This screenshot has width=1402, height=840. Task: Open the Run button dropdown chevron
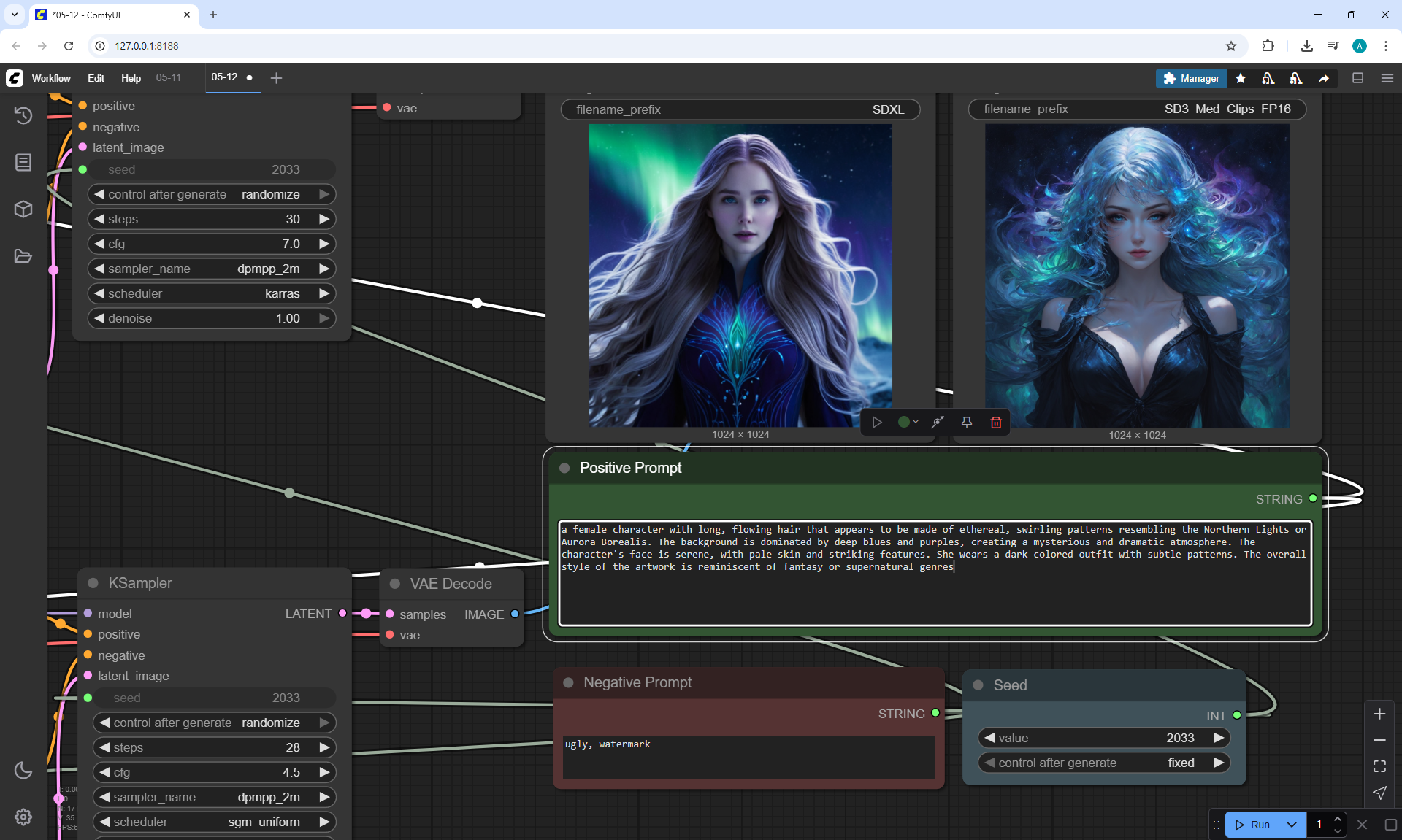1292,825
